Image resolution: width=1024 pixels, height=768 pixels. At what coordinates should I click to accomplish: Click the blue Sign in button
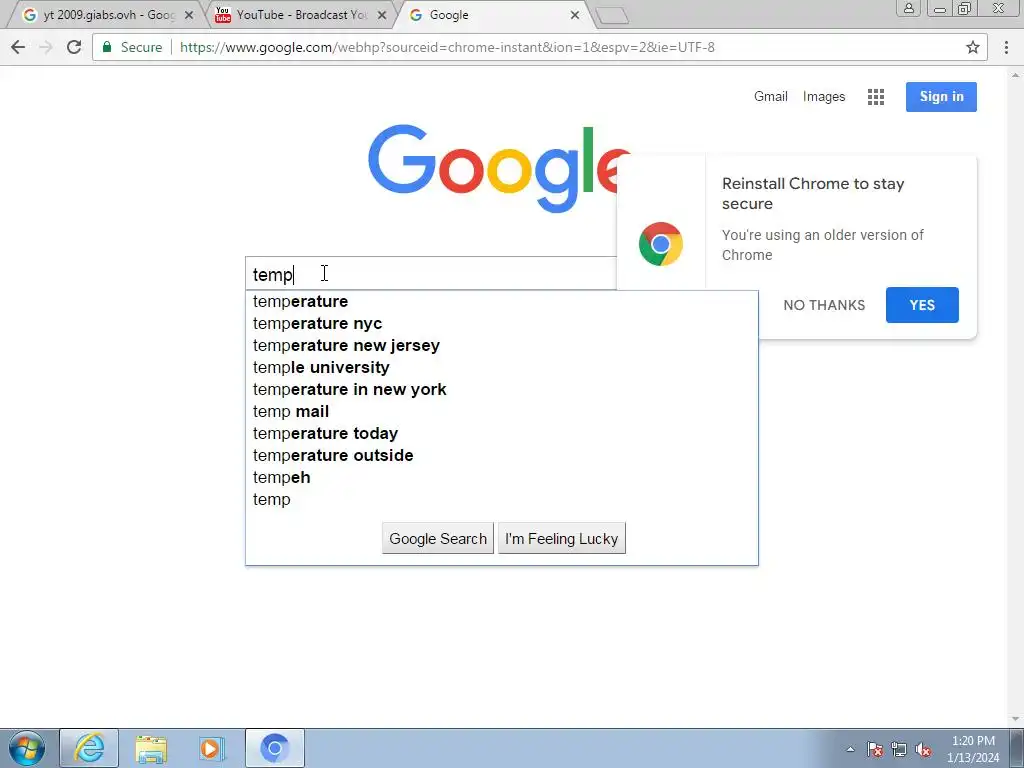941,97
